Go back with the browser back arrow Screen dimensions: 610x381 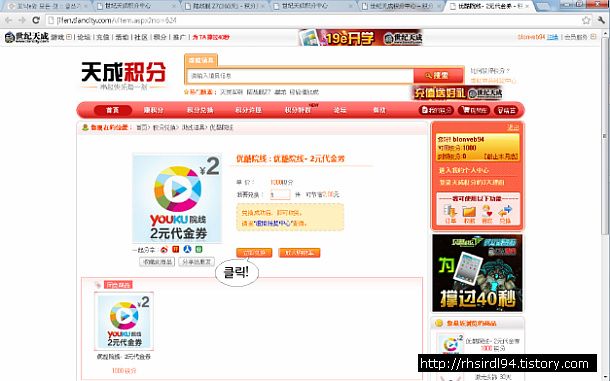8,20
